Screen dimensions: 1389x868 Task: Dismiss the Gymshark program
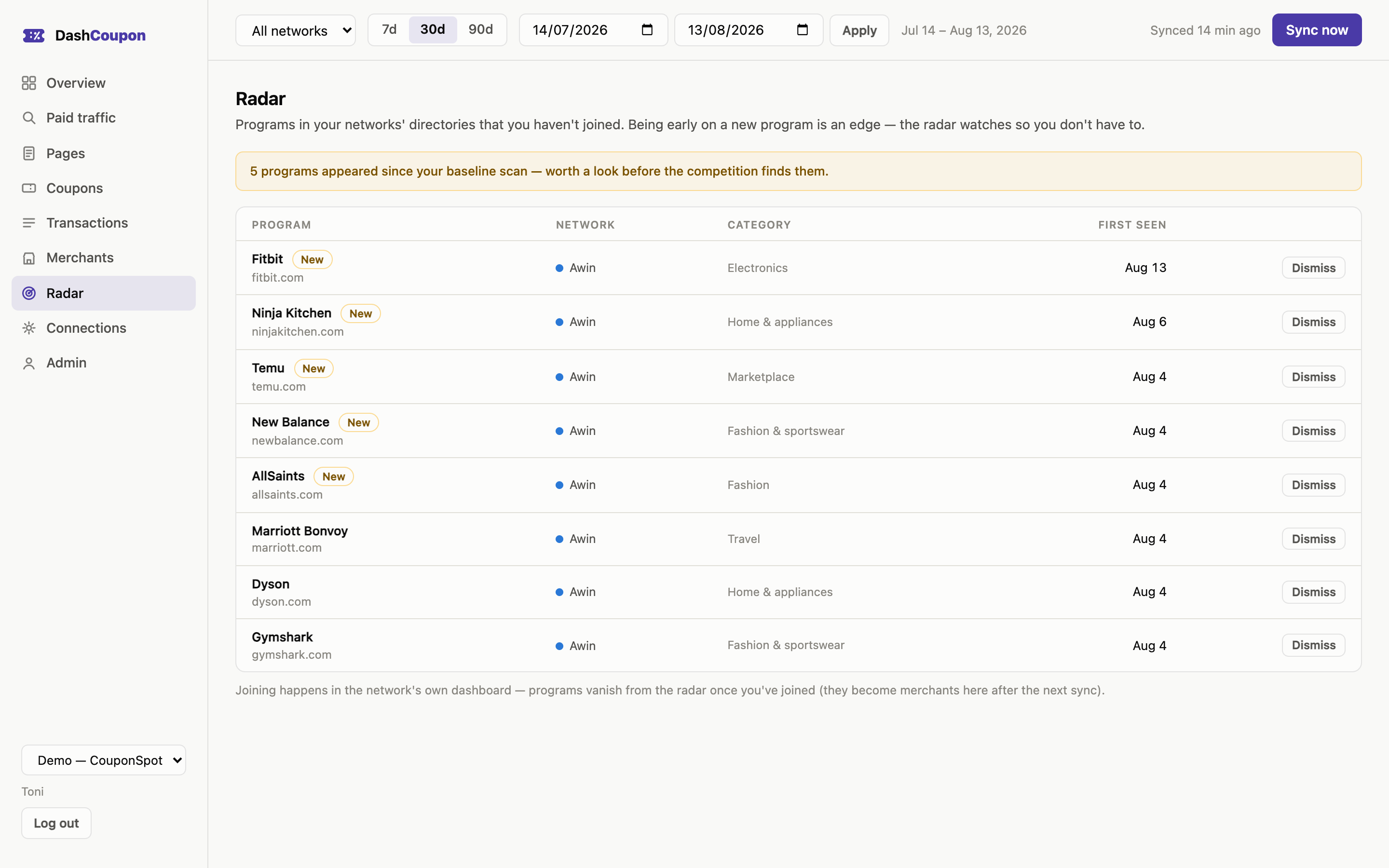tap(1313, 645)
